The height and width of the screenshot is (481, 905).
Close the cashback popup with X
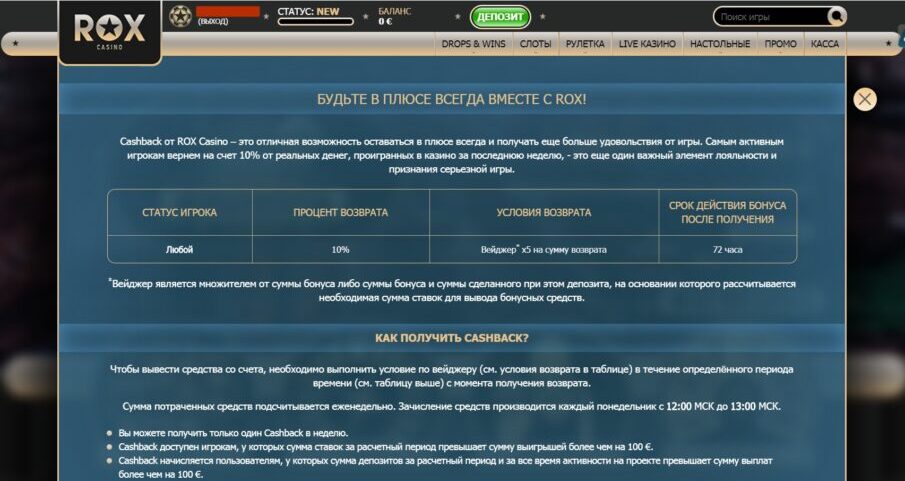click(x=865, y=99)
